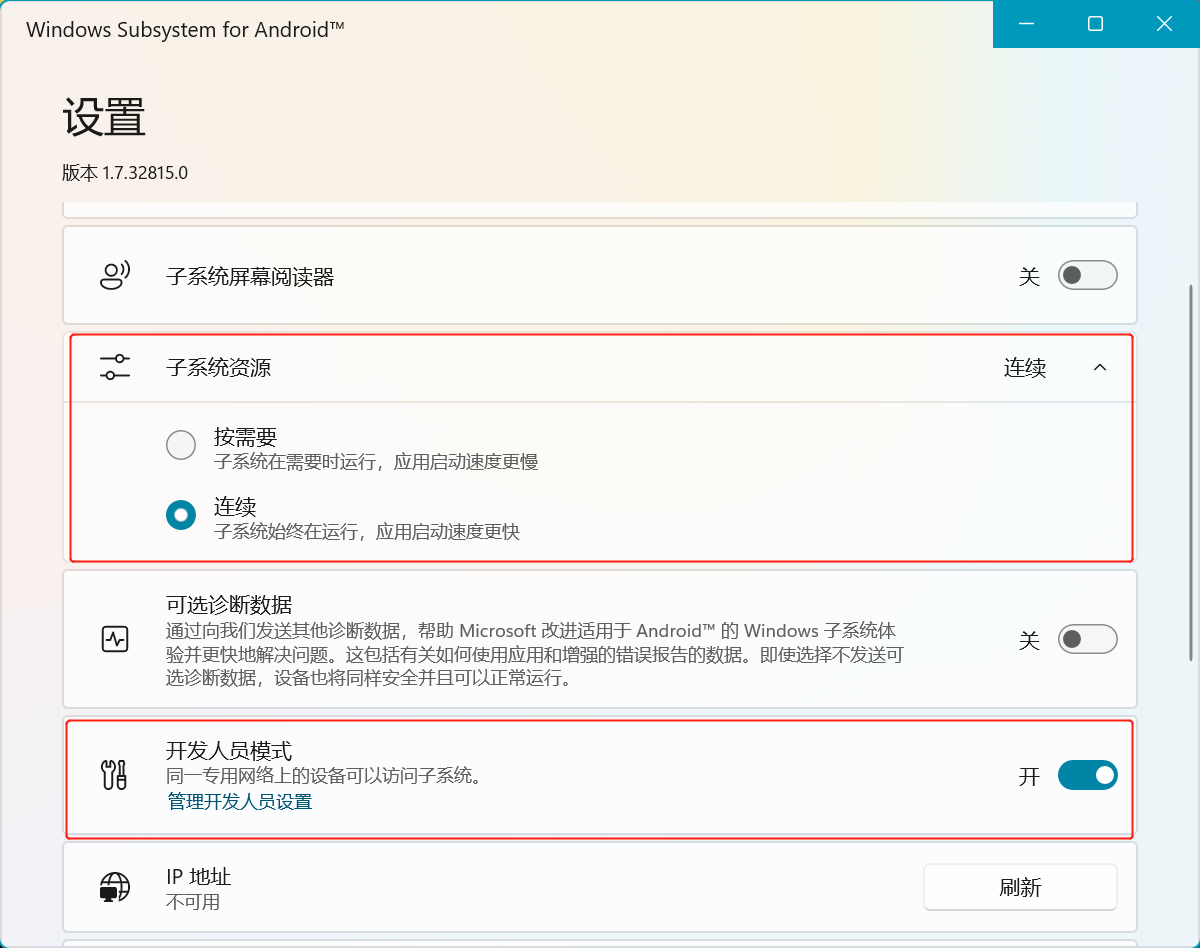Click the 开发人员模式 tools icon

pyautogui.click(x=115, y=775)
